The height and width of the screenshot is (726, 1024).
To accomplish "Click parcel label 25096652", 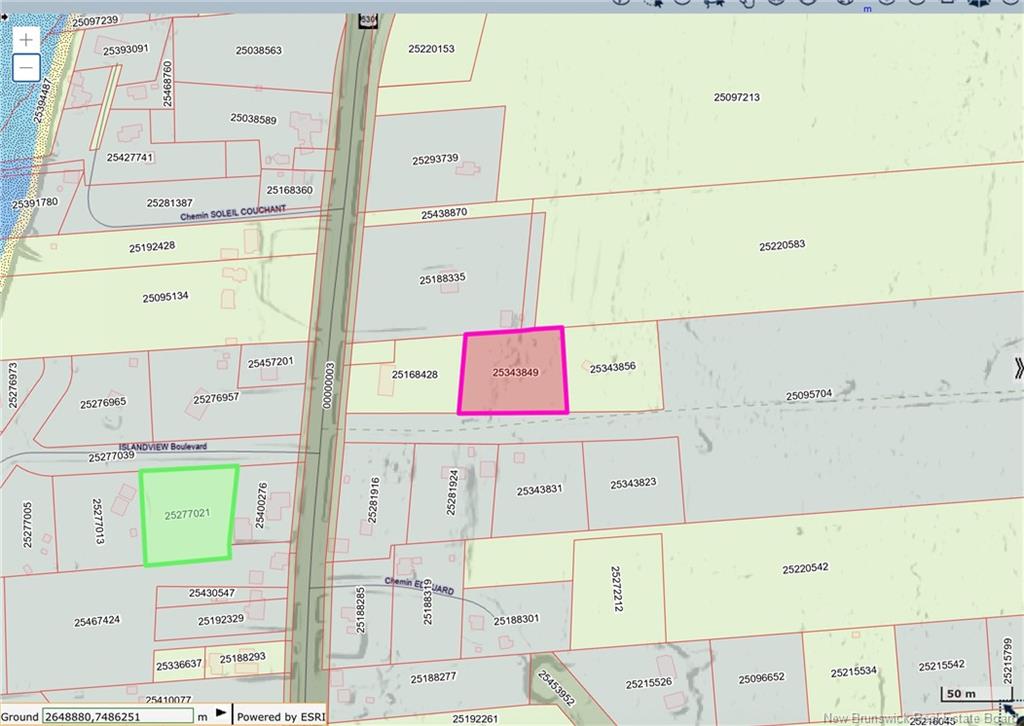I will [761, 678].
